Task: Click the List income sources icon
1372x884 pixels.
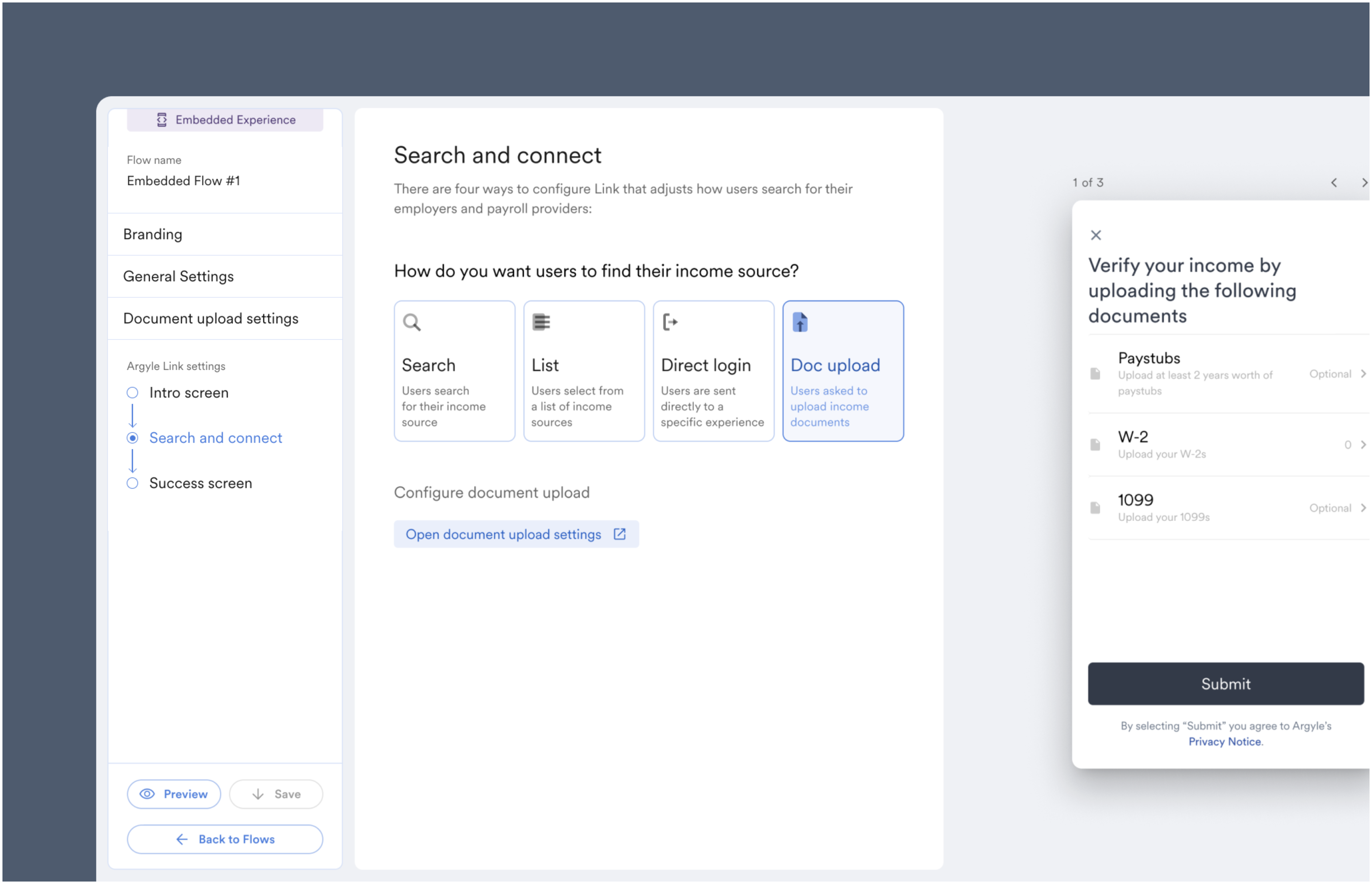Action: [x=541, y=322]
